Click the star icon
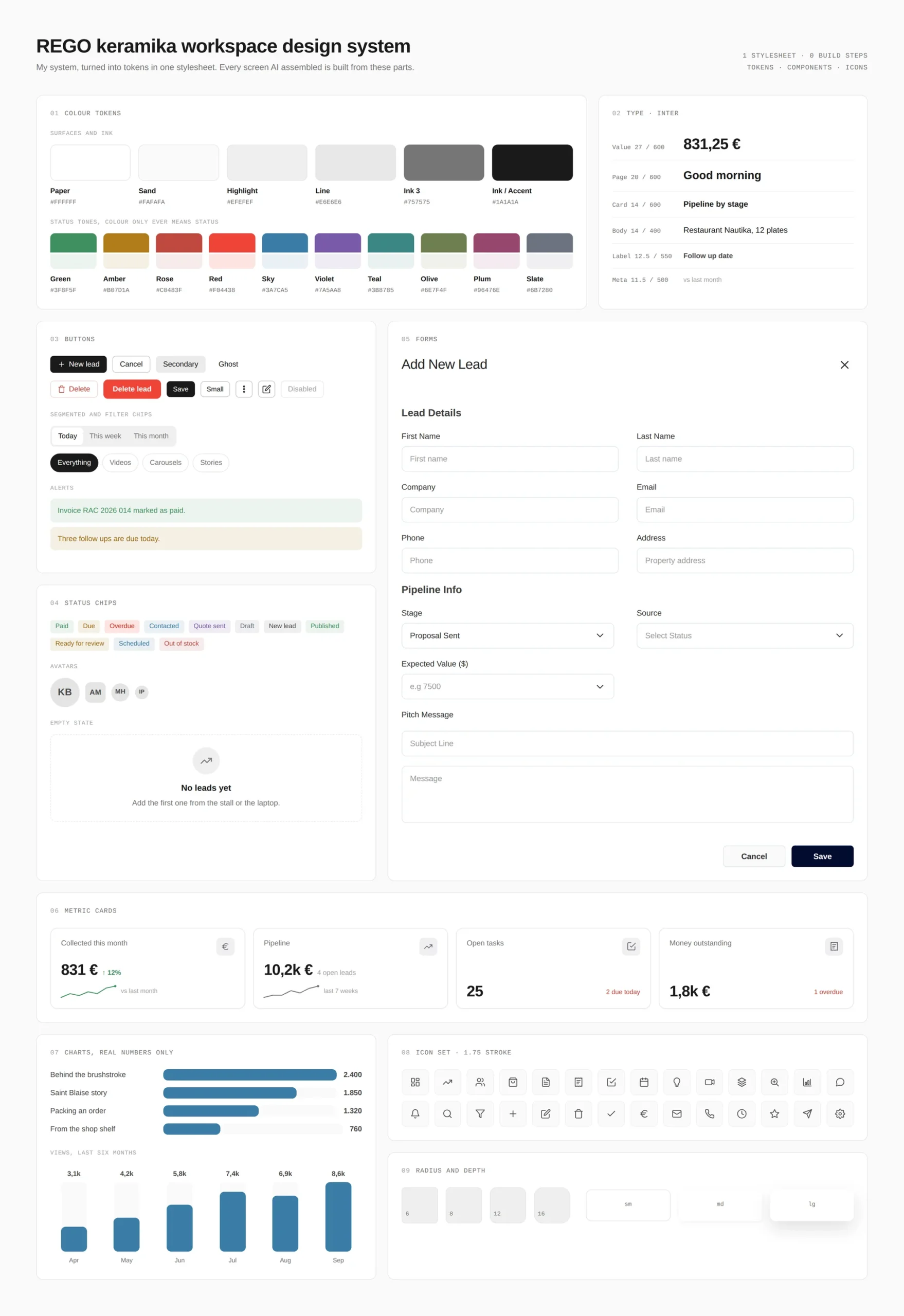 (x=775, y=1114)
